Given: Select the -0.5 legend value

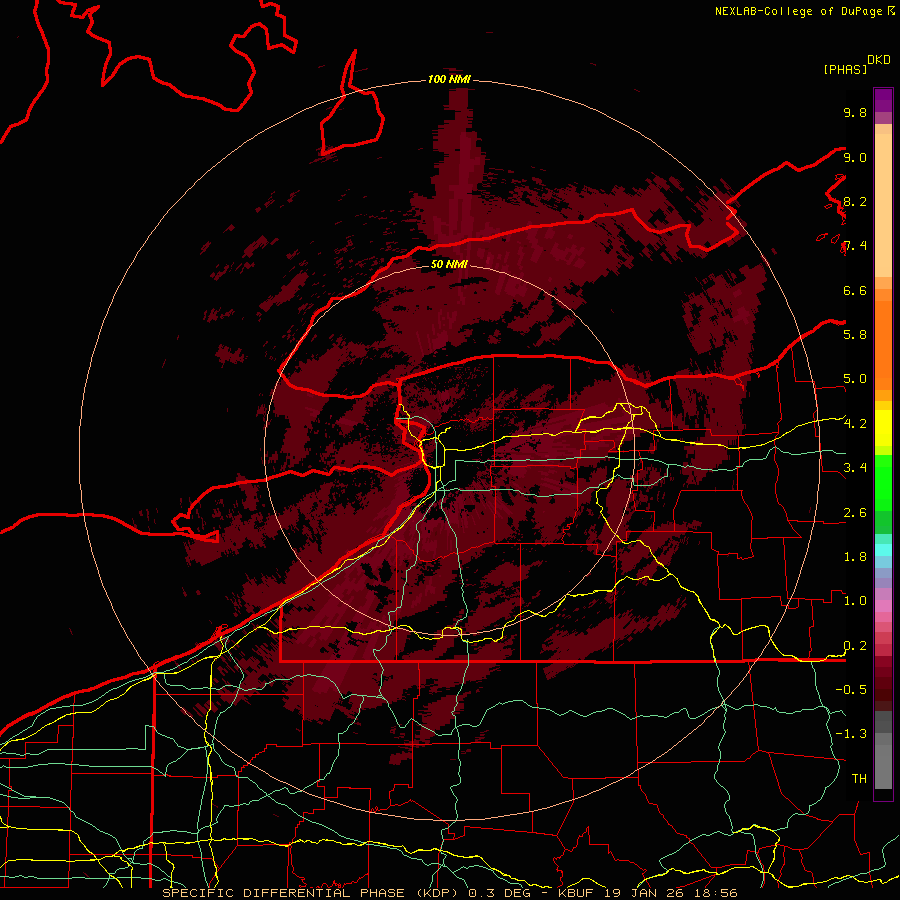Looking at the screenshot, I should click(x=851, y=690).
